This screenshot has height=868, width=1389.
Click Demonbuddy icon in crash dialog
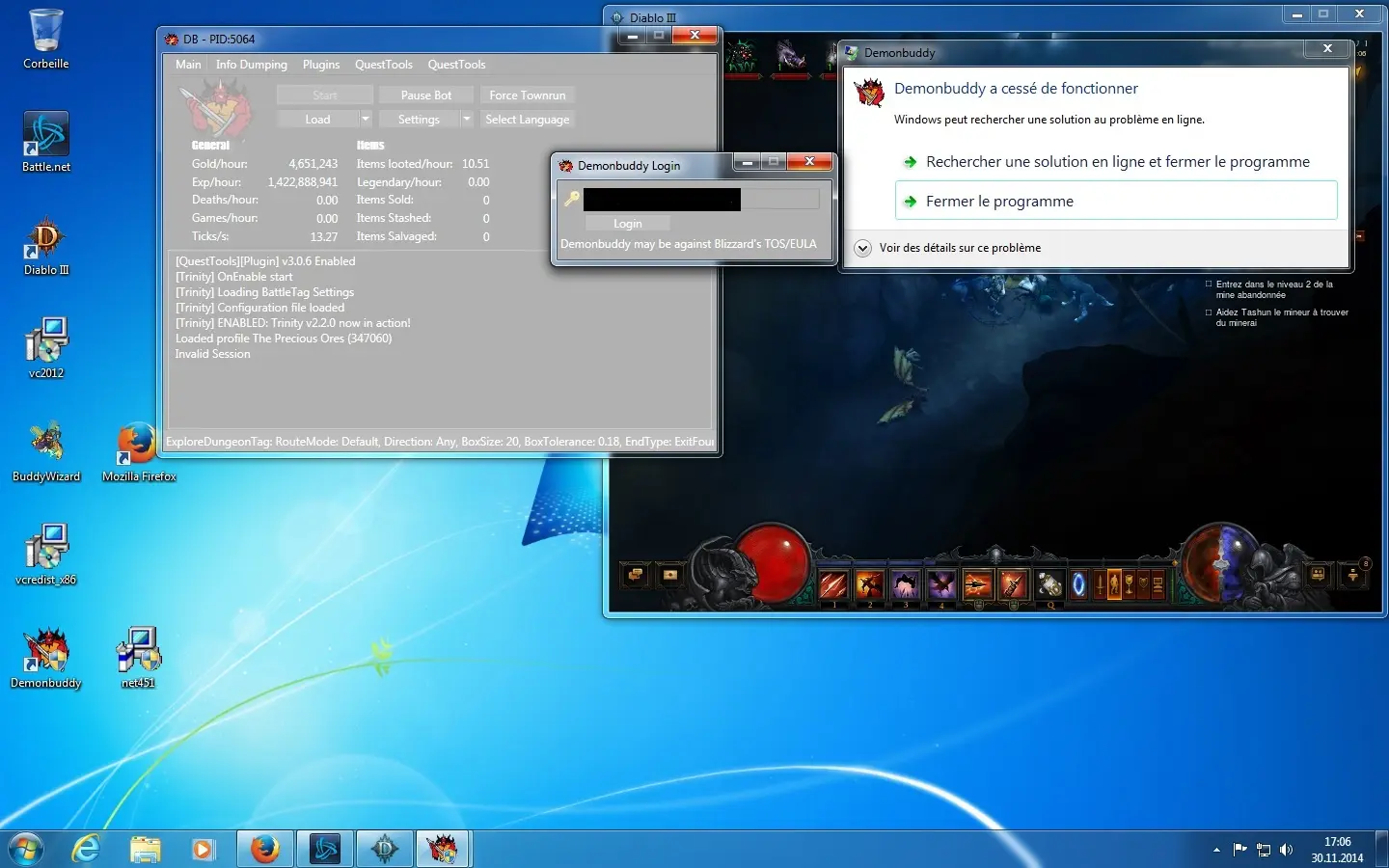(869, 94)
